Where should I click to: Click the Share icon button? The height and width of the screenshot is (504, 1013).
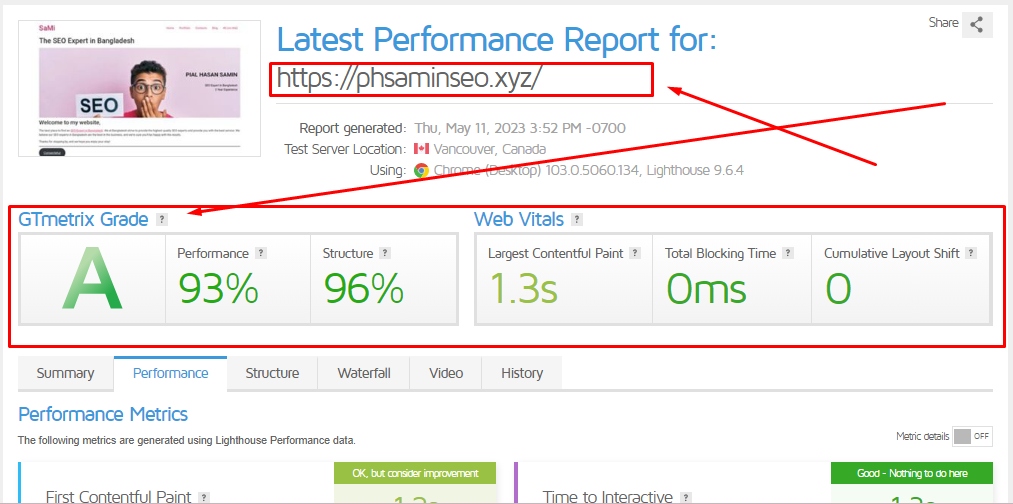pyautogui.click(x=977, y=25)
